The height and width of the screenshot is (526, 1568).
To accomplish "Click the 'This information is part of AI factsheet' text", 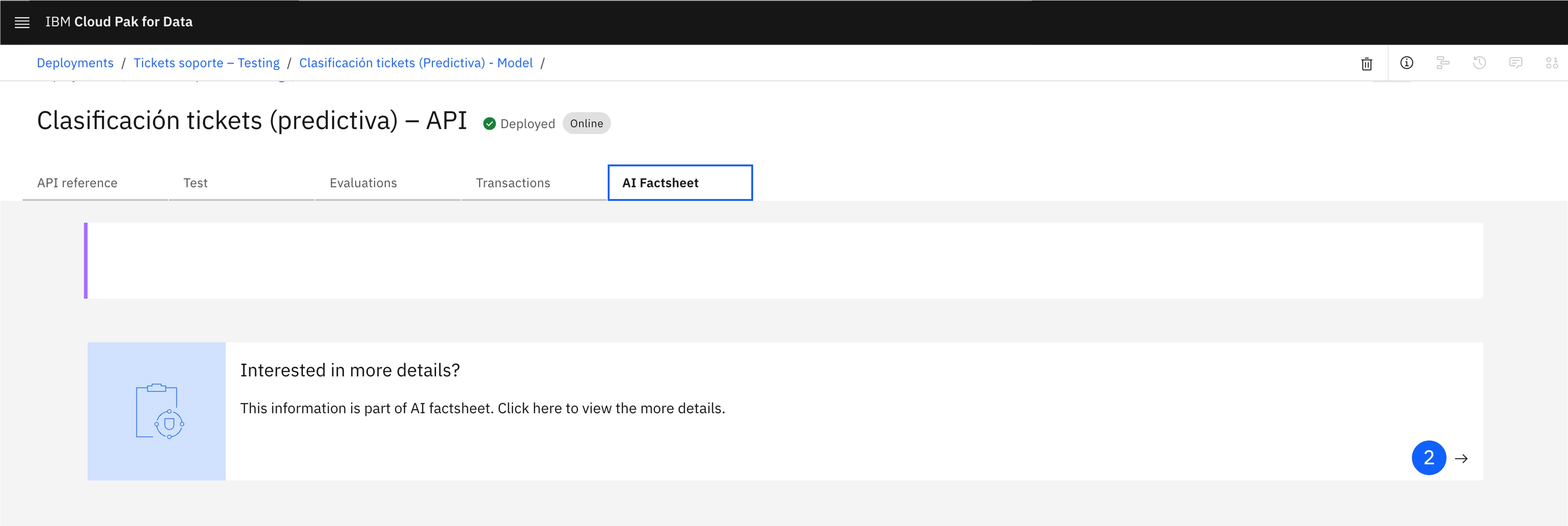I will point(482,408).
